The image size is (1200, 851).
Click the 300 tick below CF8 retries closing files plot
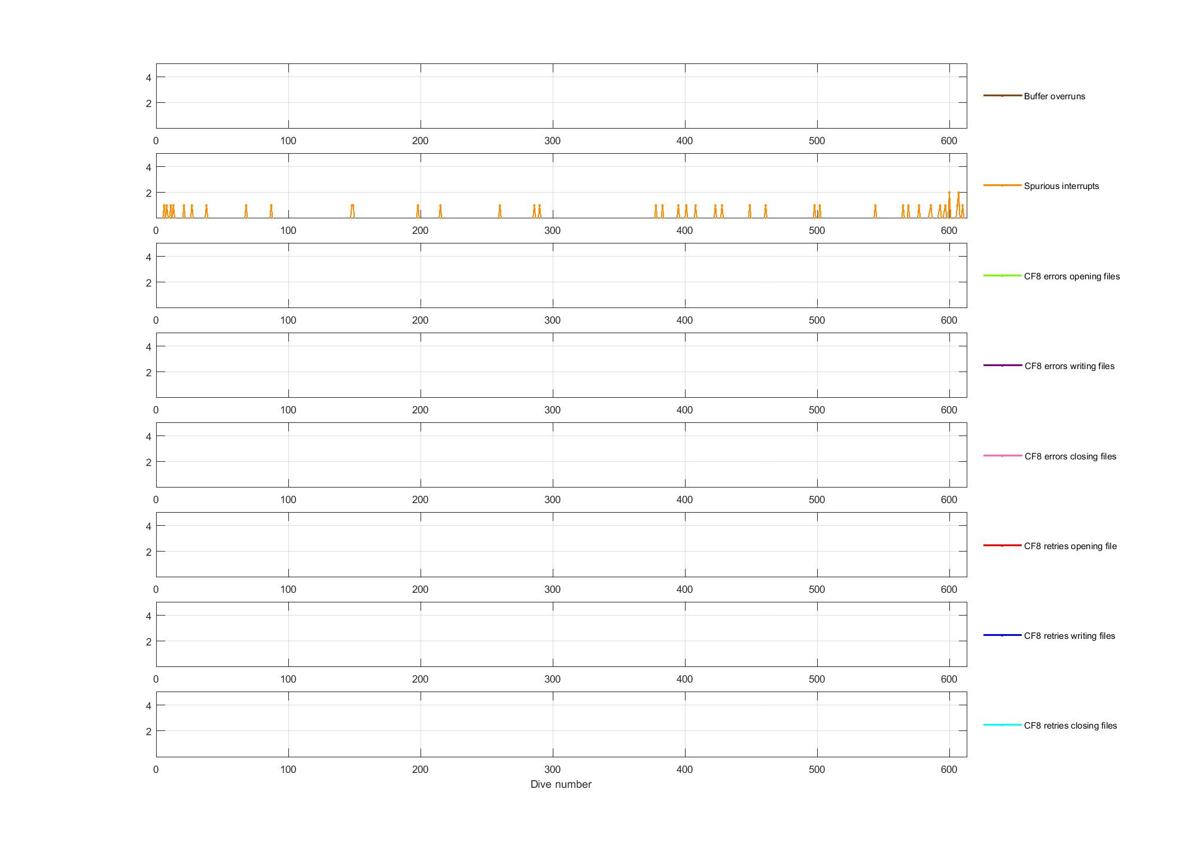552,769
